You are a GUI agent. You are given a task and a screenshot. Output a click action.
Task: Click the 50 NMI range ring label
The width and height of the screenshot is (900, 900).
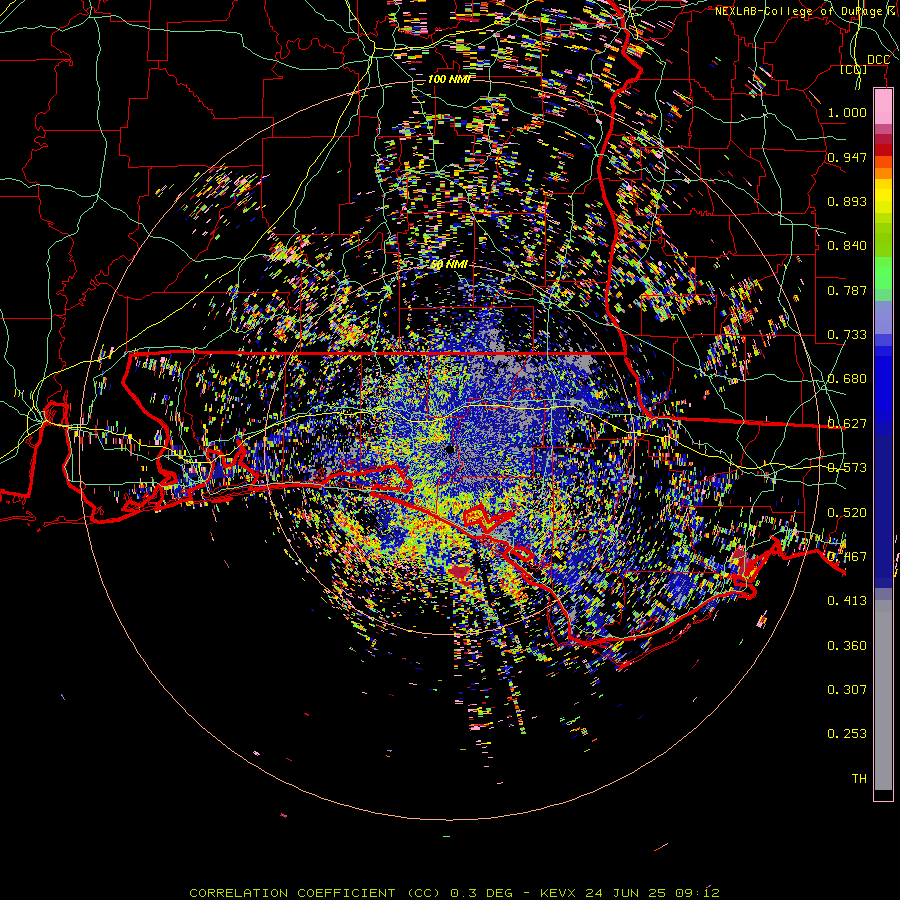click(x=449, y=265)
